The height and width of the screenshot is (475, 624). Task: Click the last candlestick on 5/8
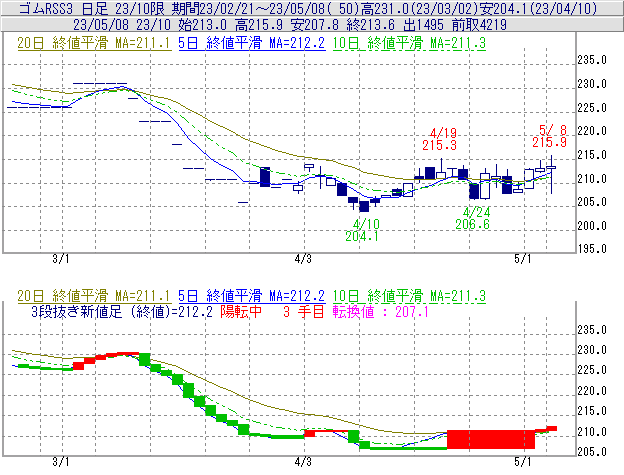[x=551, y=174]
